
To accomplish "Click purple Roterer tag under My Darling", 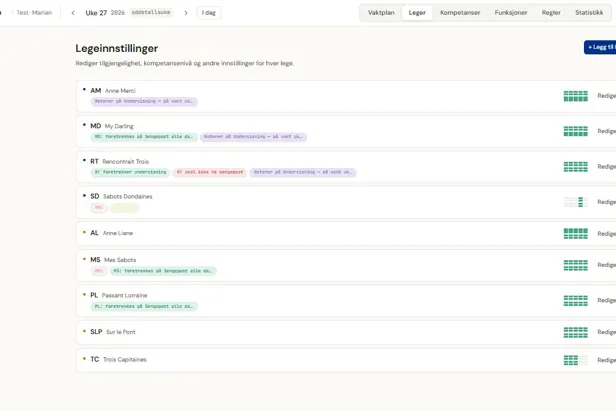I will [x=253, y=137].
